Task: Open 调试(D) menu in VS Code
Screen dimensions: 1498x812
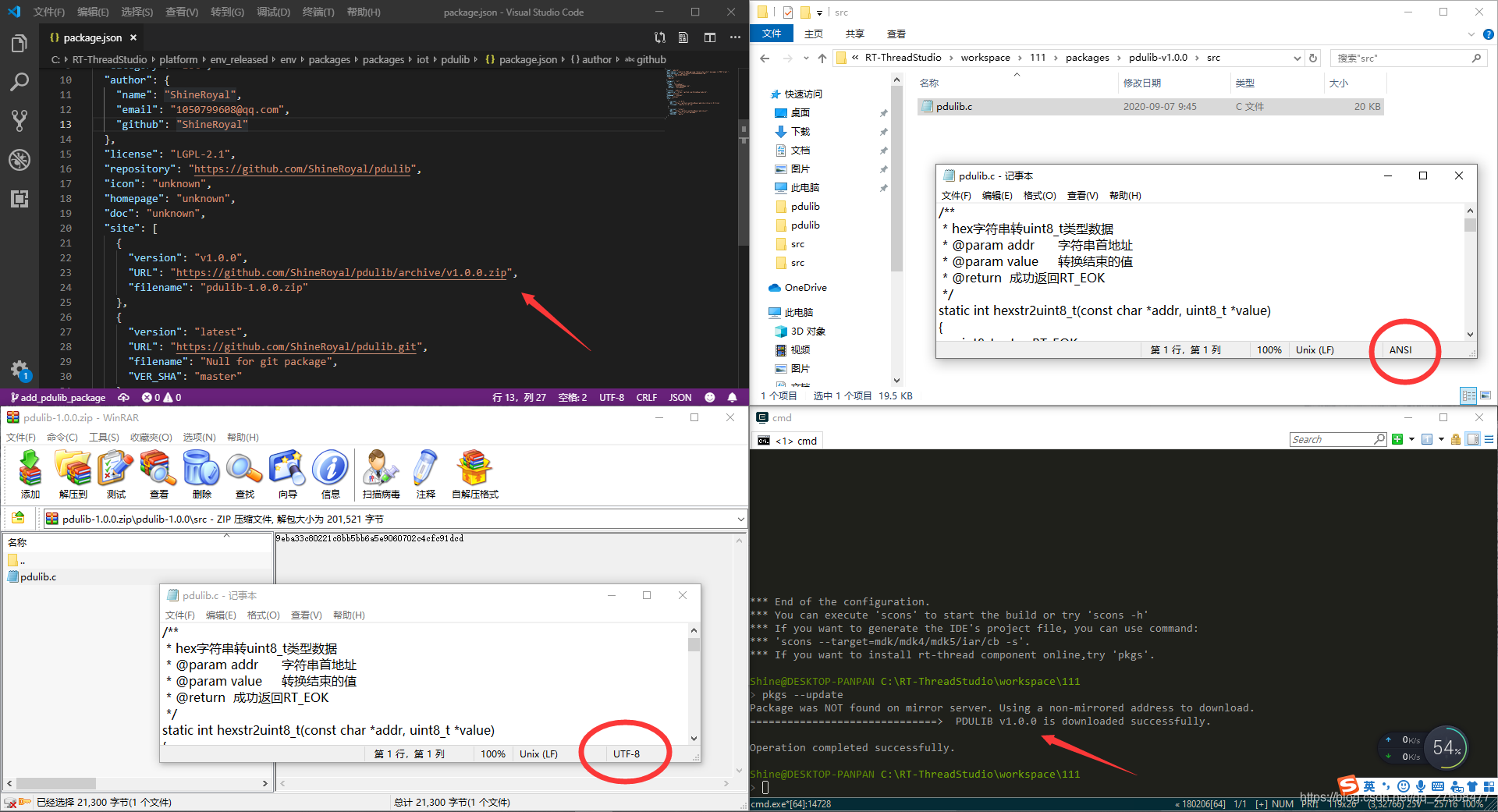Action: click(x=273, y=12)
